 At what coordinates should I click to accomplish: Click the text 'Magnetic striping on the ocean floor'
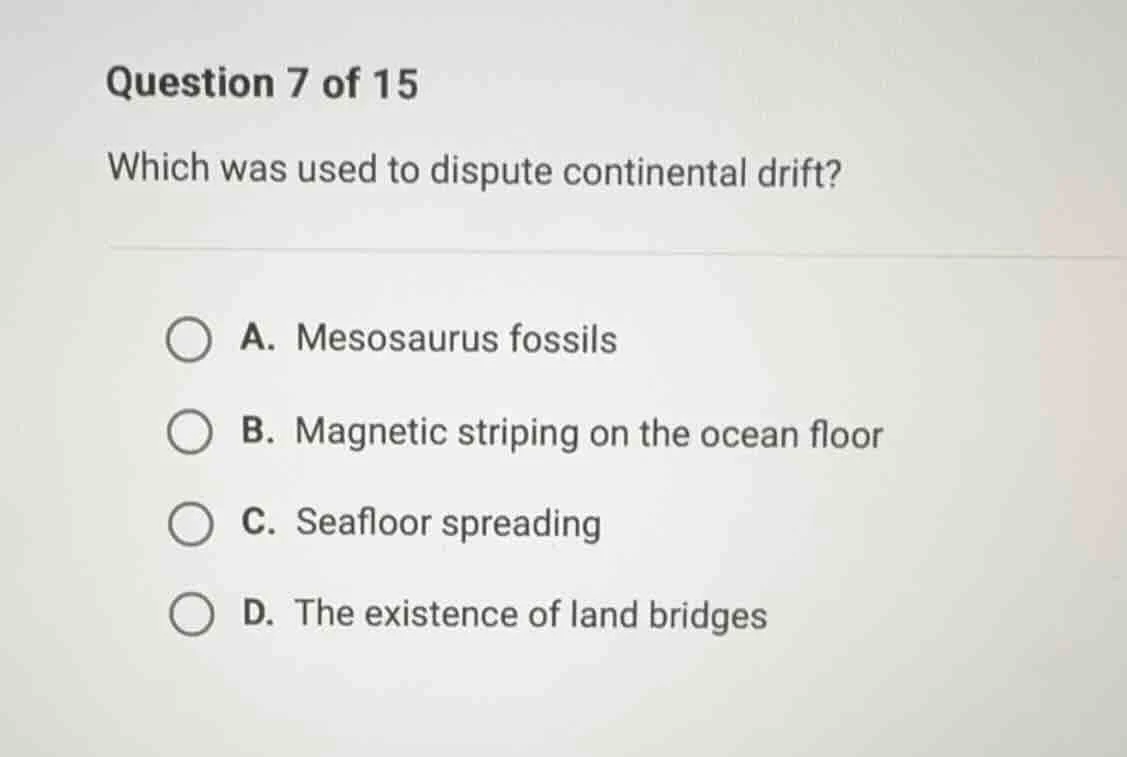pyautogui.click(x=590, y=432)
